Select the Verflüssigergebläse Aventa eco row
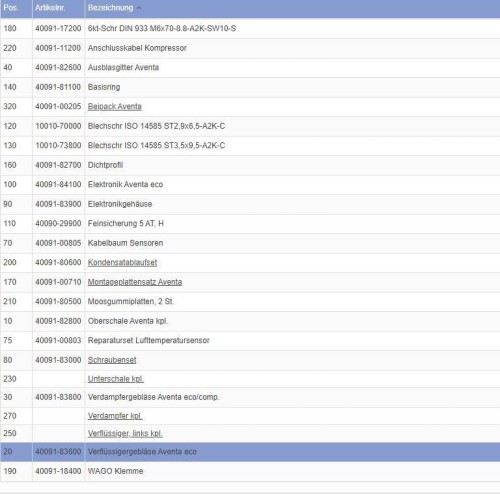500x494 pixels. (250, 452)
